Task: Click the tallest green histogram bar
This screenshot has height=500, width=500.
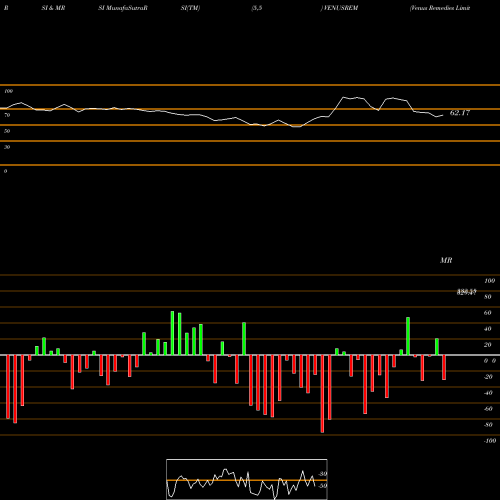Action: [x=172, y=333]
